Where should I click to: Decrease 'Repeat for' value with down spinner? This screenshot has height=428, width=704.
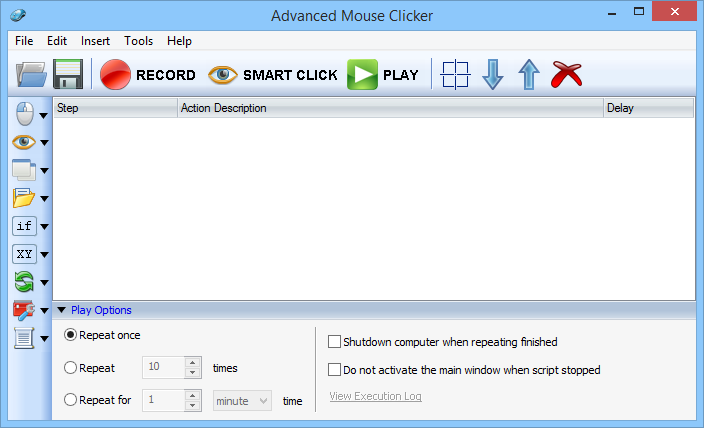coord(193,406)
